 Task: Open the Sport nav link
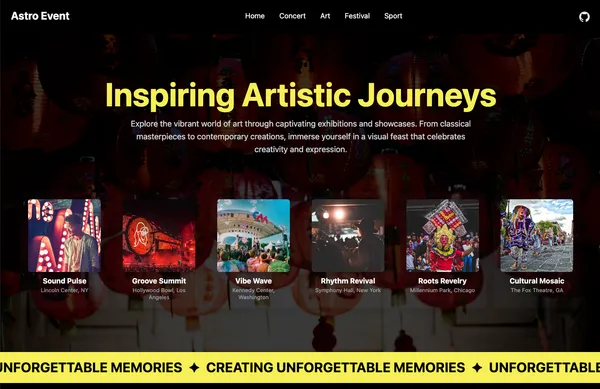[x=393, y=16]
